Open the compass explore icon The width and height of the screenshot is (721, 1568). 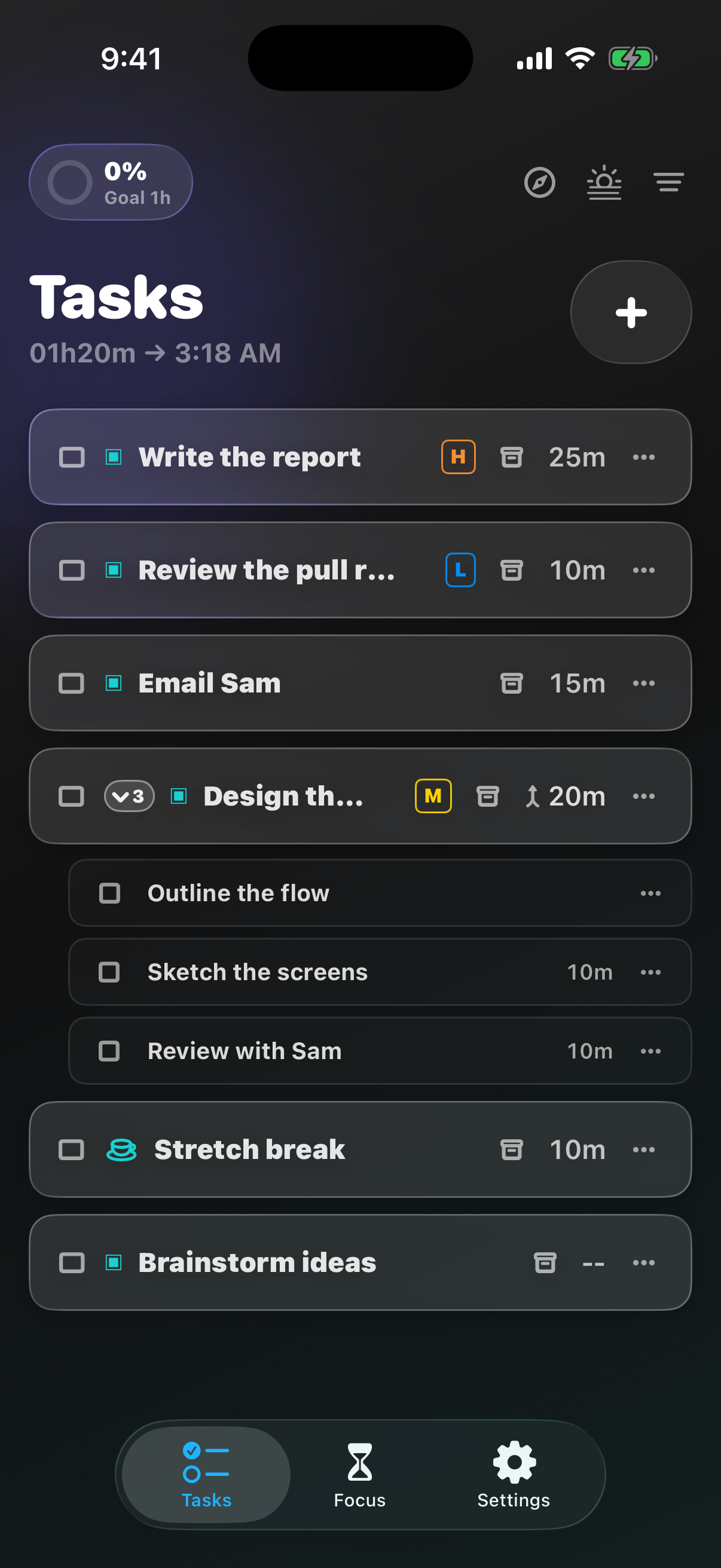539,182
